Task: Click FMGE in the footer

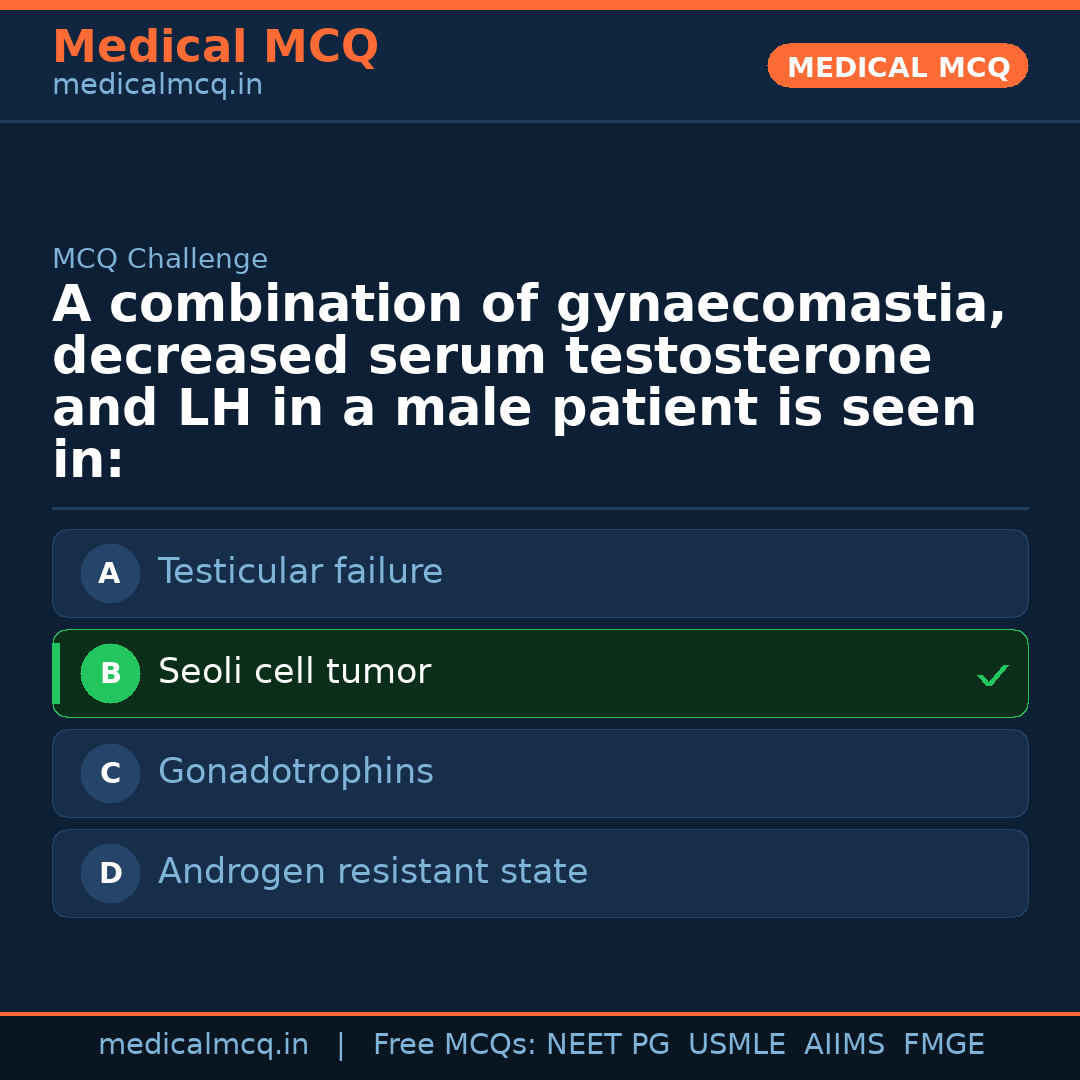Action: tap(943, 1045)
